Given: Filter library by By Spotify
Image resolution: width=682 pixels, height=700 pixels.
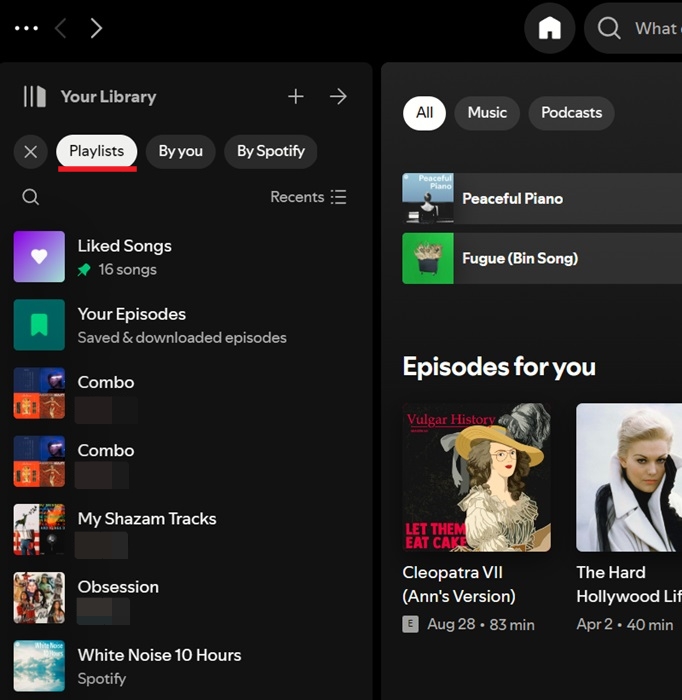Looking at the screenshot, I should pos(270,151).
